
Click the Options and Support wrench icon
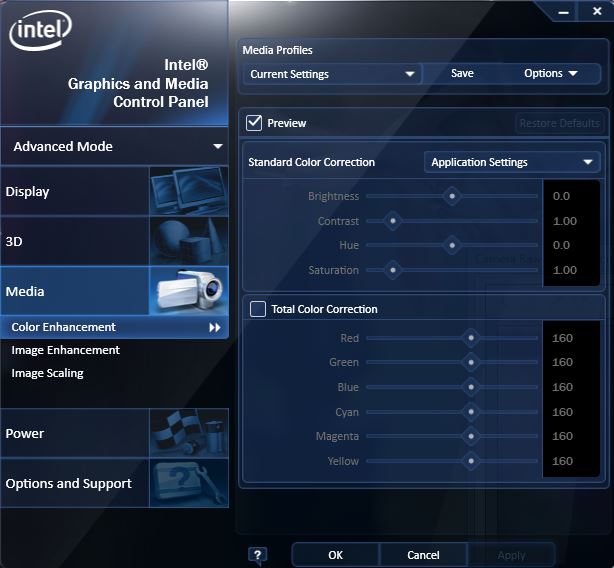pos(189,483)
